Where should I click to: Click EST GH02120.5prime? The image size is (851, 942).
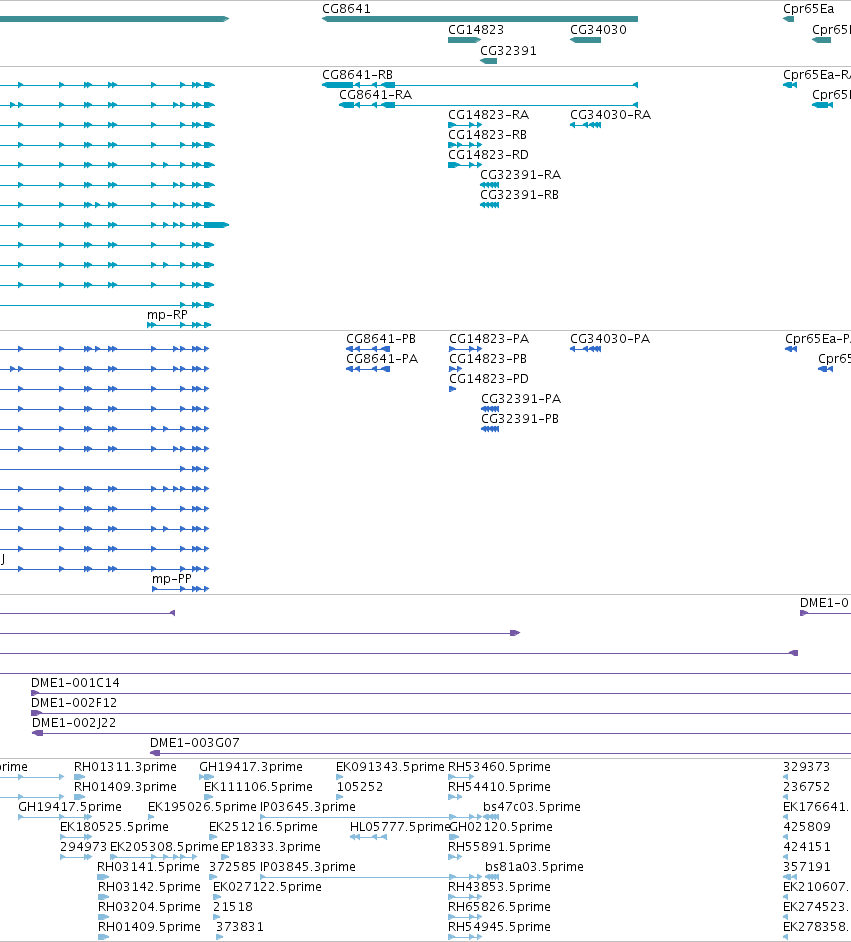pos(501,827)
